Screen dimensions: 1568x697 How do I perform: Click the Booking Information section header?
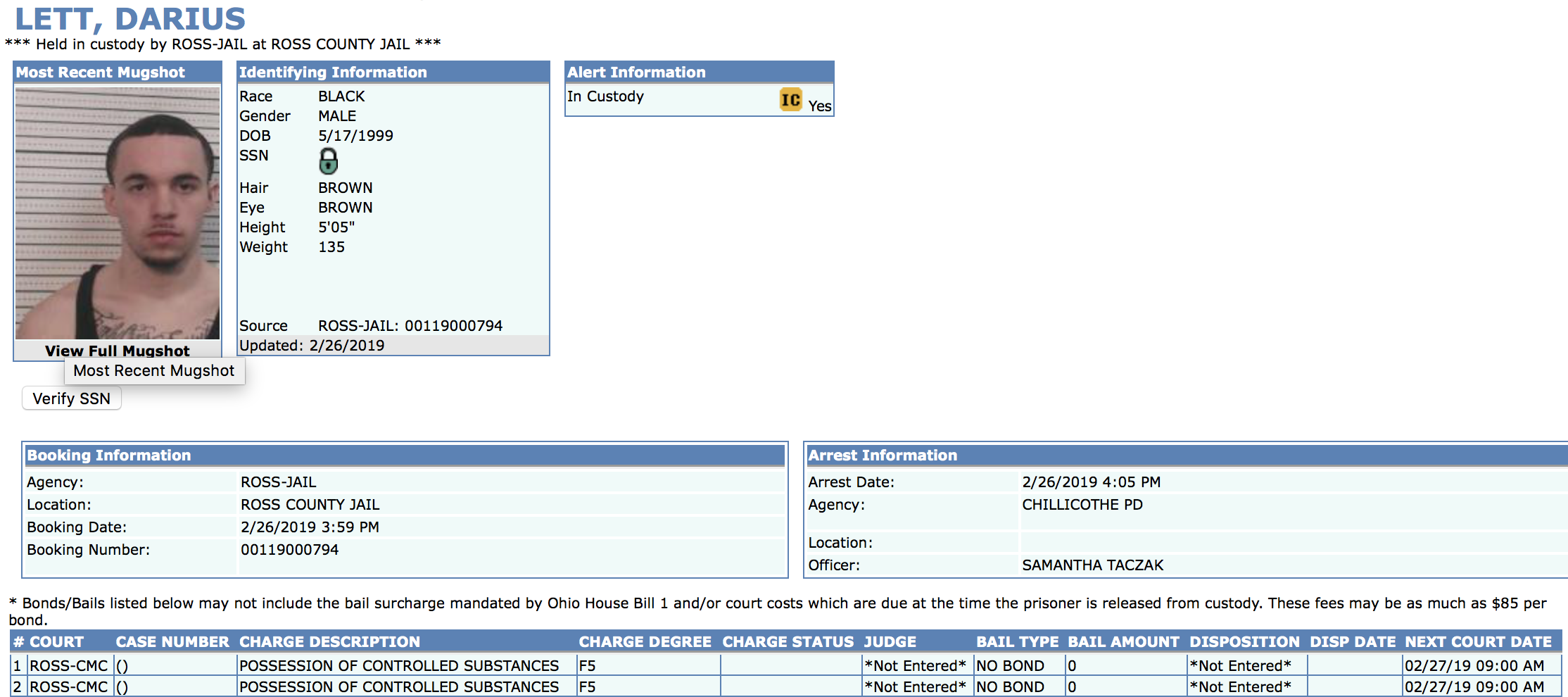405,455
